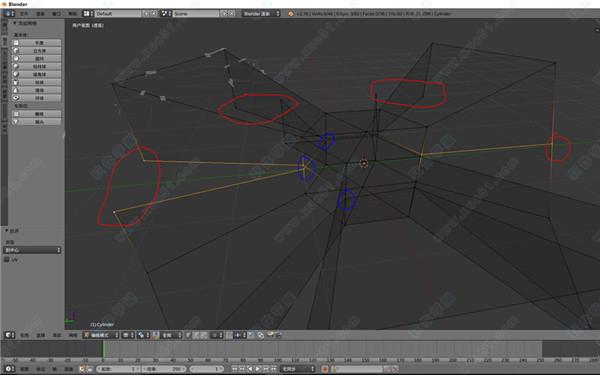Open the Render menu

click(x=40, y=13)
